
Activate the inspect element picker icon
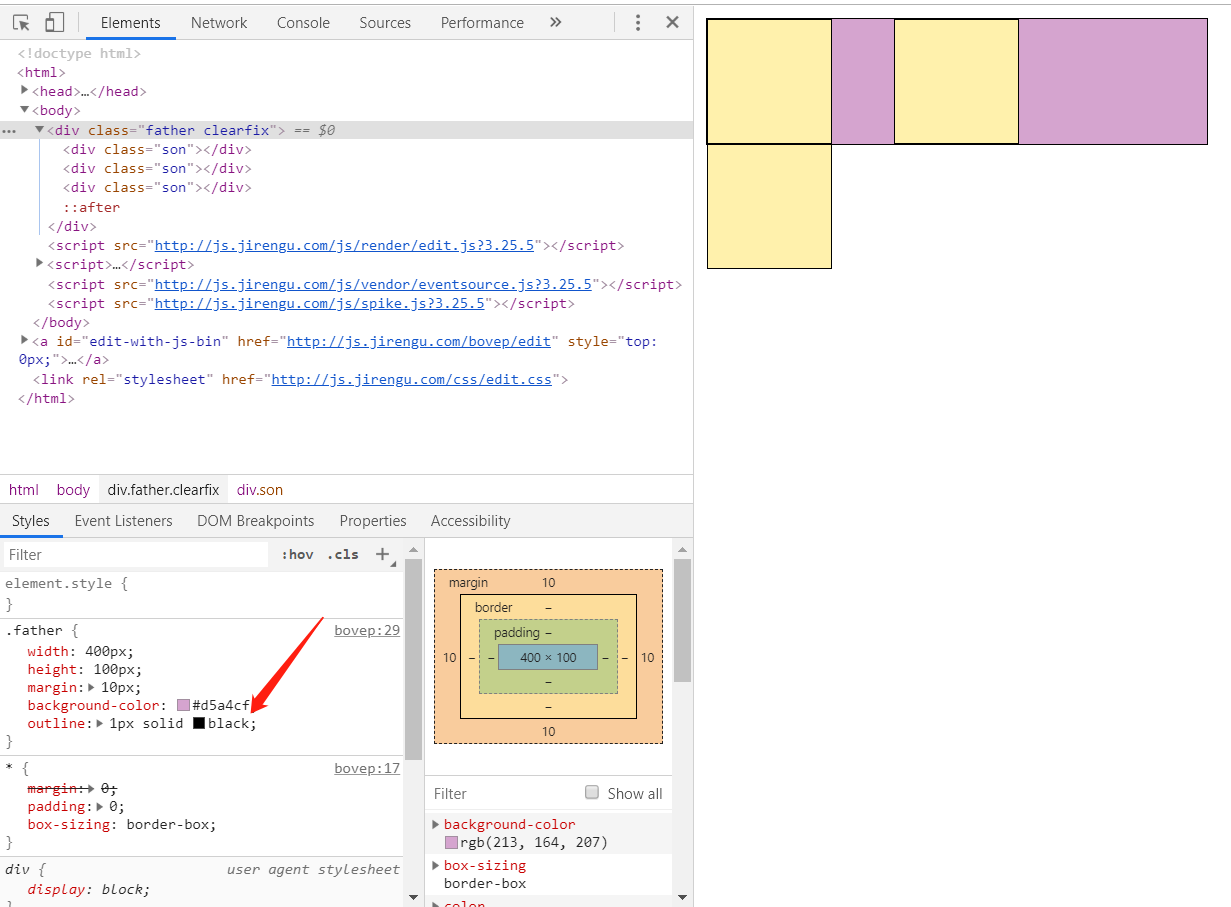pyautogui.click(x=21, y=22)
